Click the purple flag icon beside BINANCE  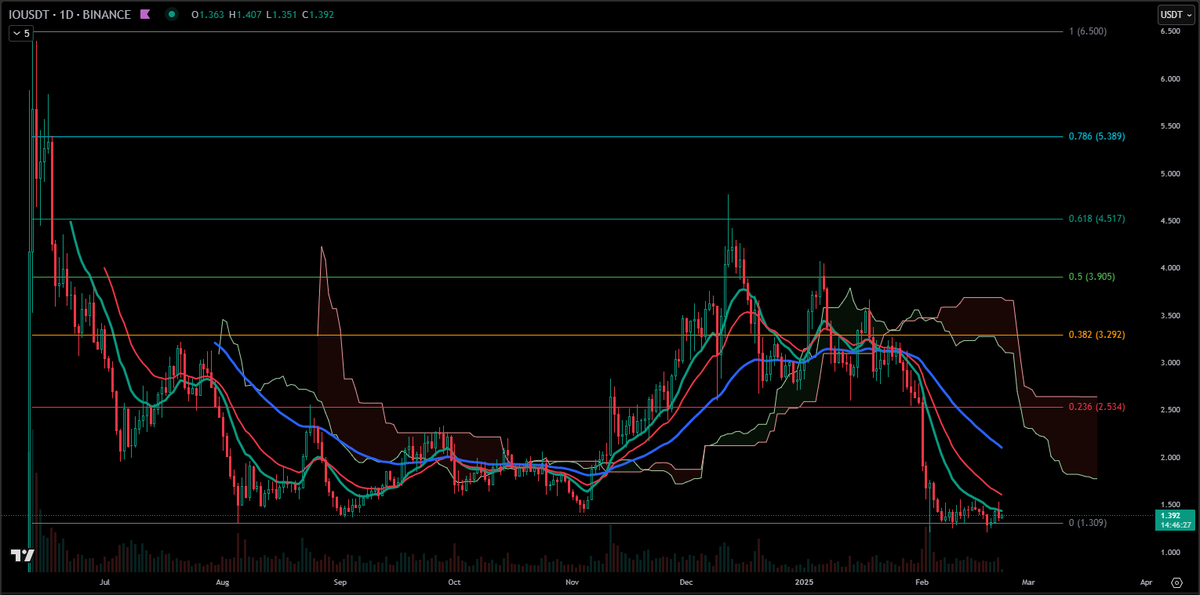[x=145, y=14]
